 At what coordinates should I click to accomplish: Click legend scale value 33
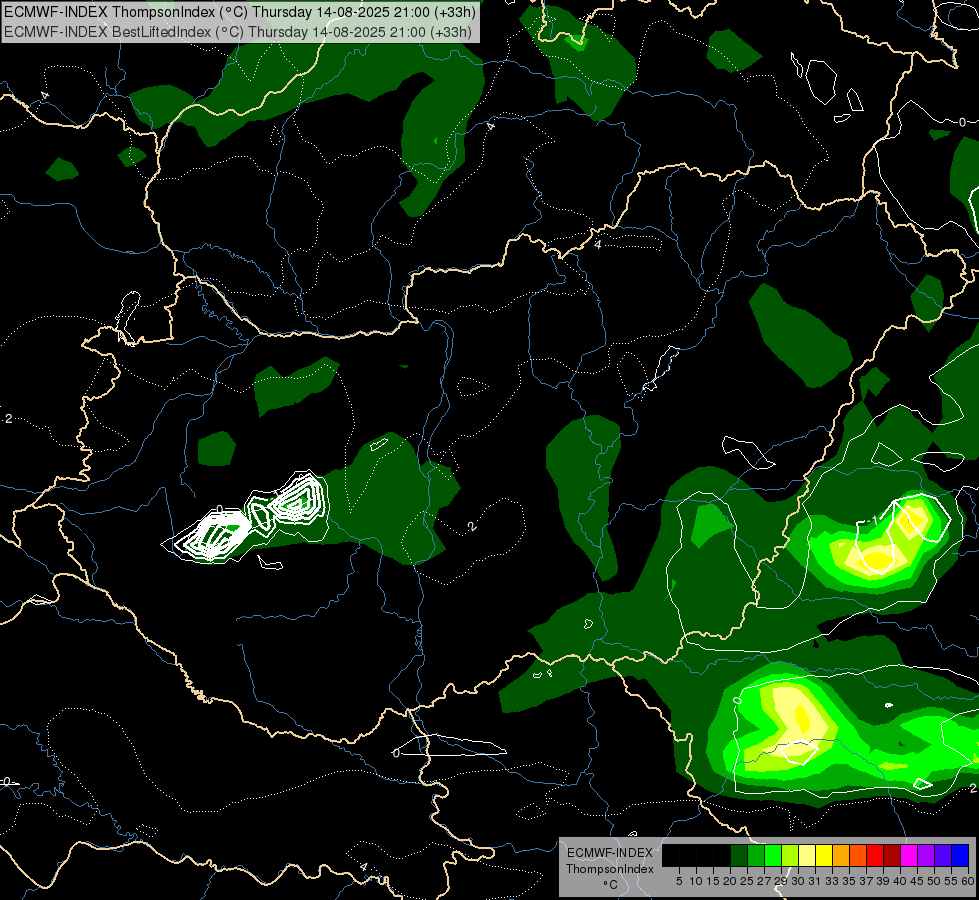832,881
